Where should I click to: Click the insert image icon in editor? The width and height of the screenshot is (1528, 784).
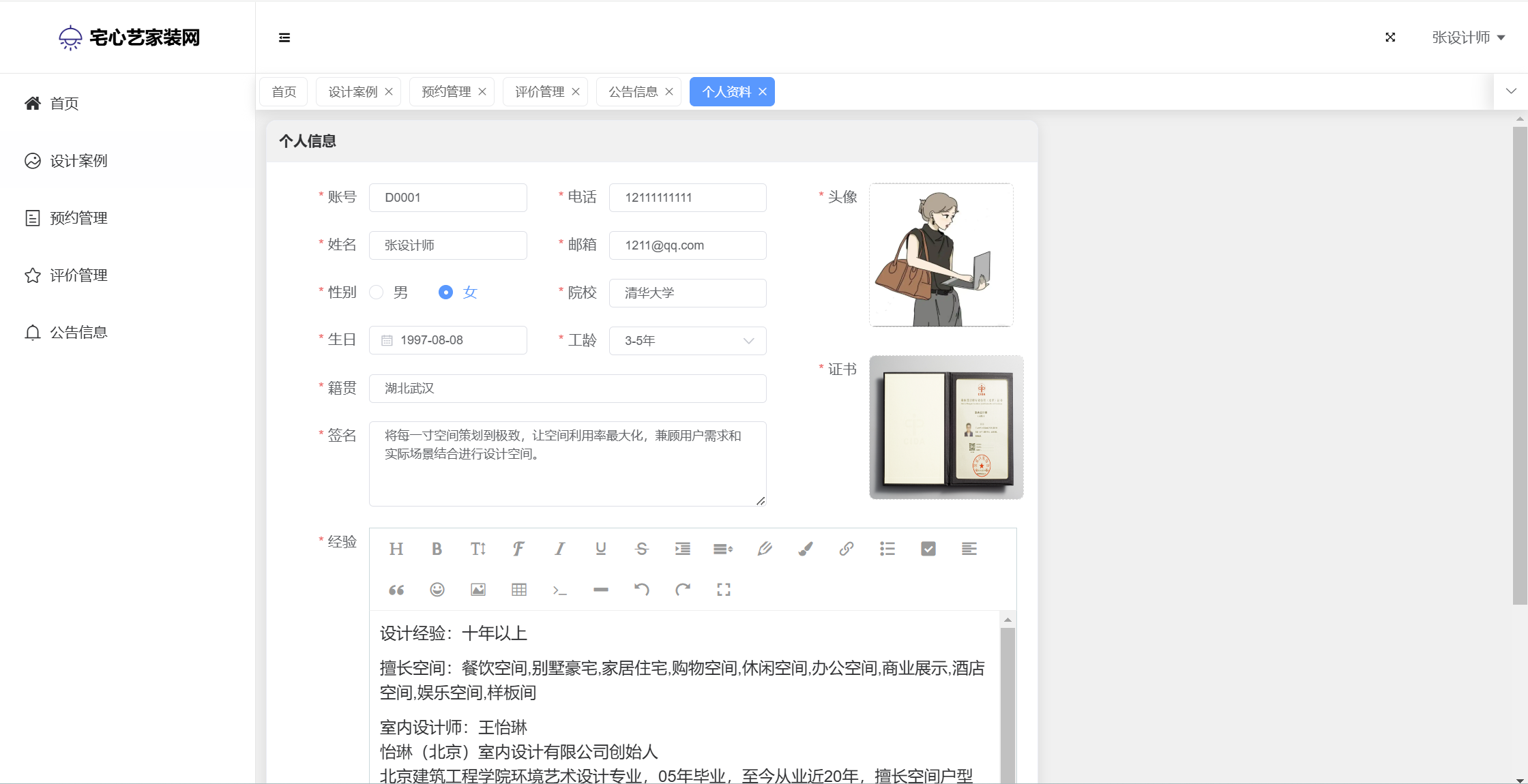click(x=478, y=590)
